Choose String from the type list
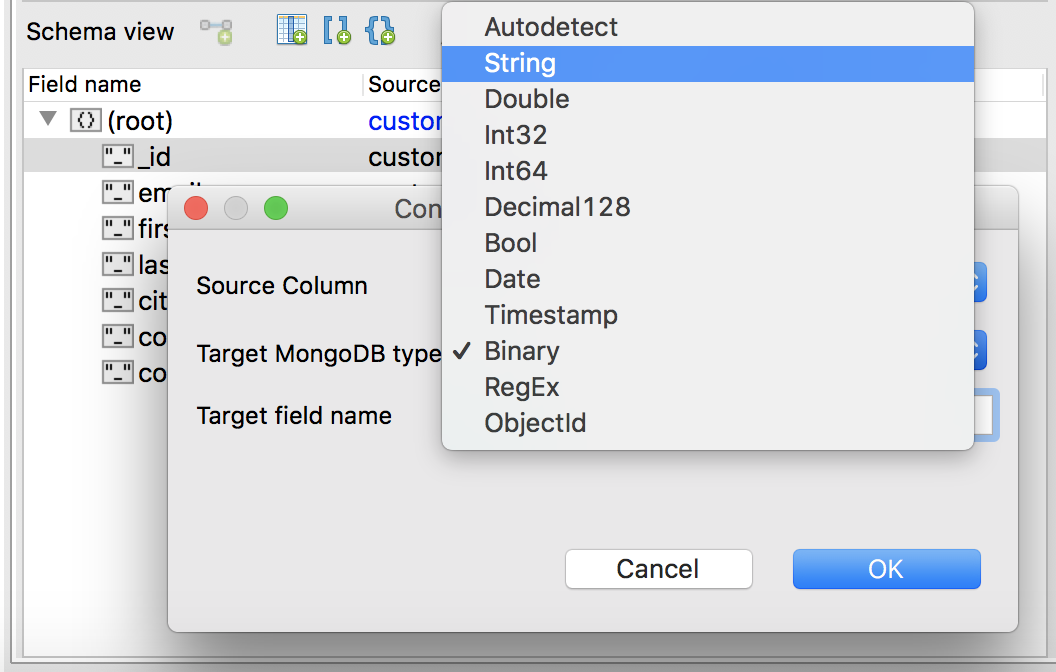1056x672 pixels. 520,63
